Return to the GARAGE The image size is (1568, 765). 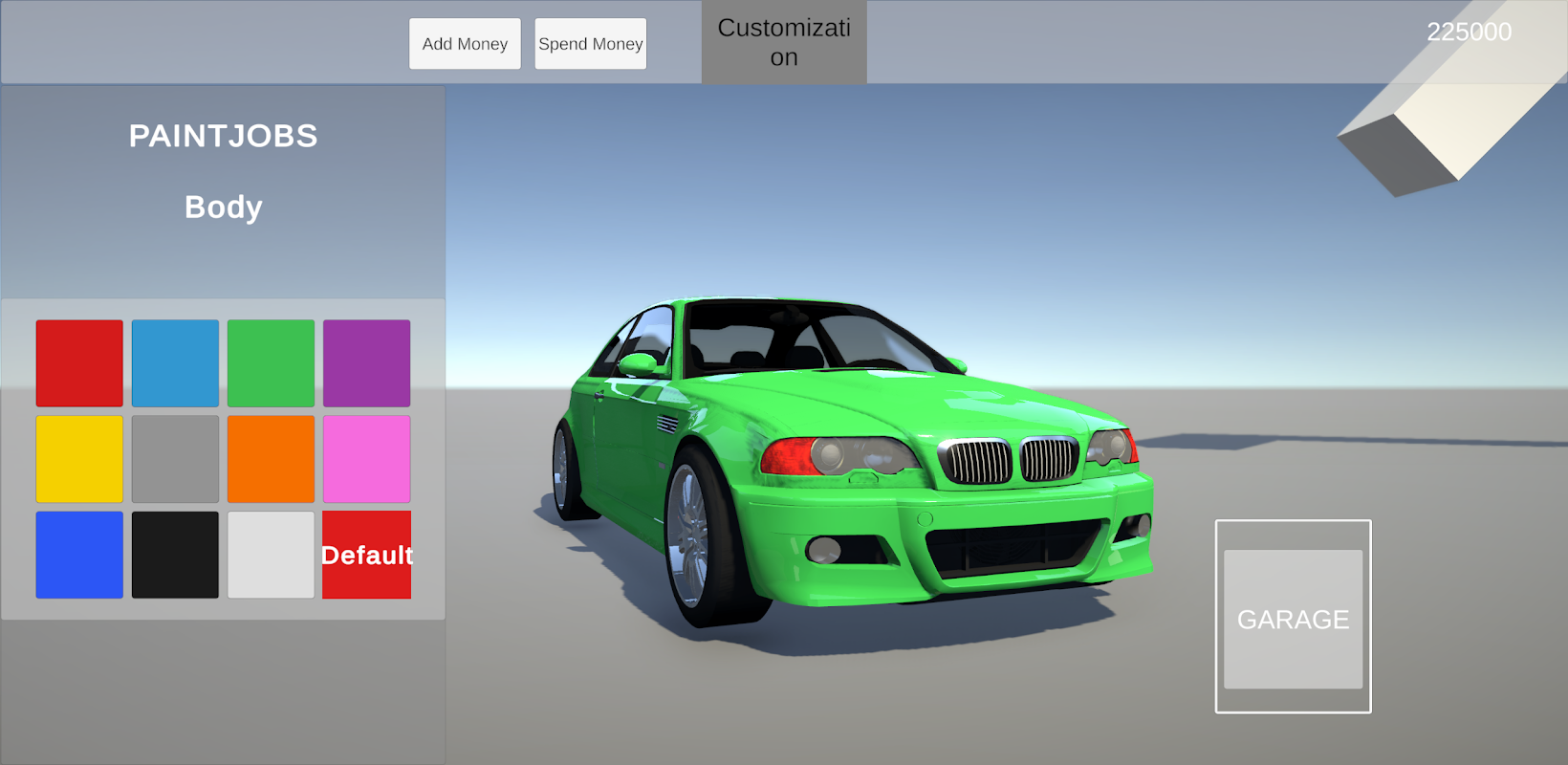point(1293,619)
